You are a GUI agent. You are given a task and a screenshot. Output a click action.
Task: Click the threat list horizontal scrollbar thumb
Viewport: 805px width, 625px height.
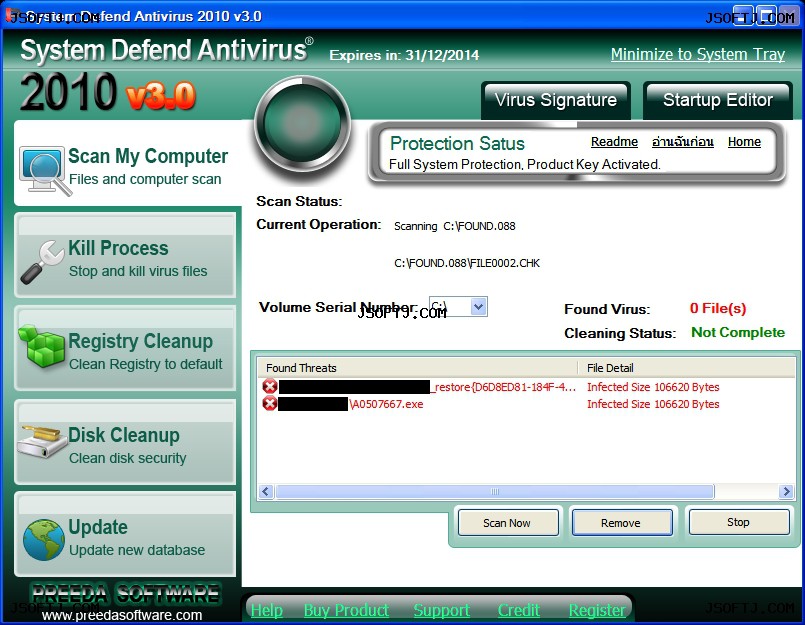pyautogui.click(x=494, y=491)
